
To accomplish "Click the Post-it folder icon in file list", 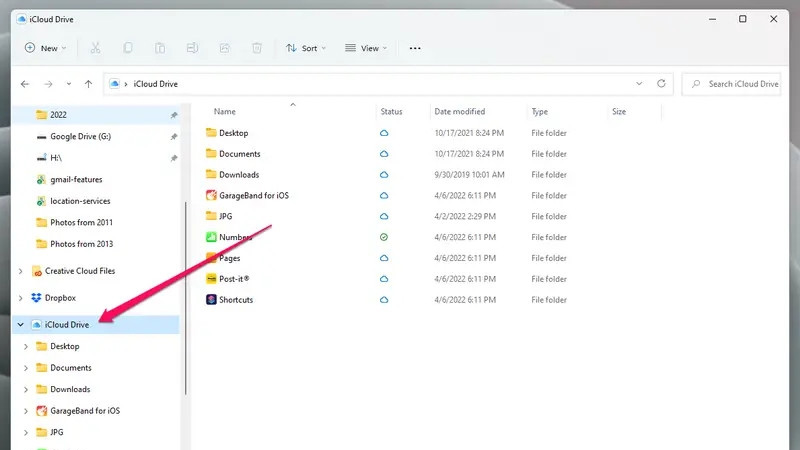I will click(211, 279).
